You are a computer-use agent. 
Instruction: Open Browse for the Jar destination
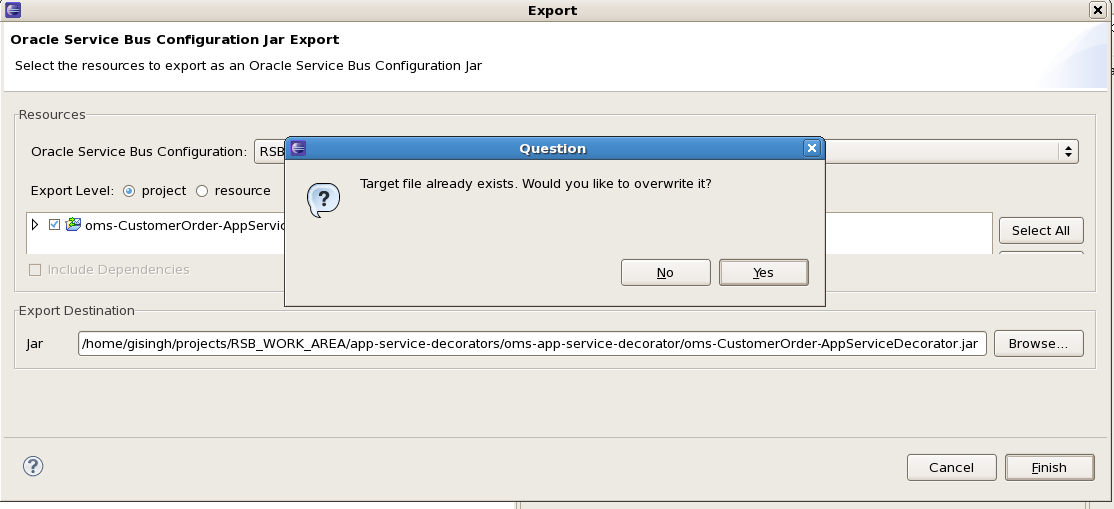(x=1038, y=343)
